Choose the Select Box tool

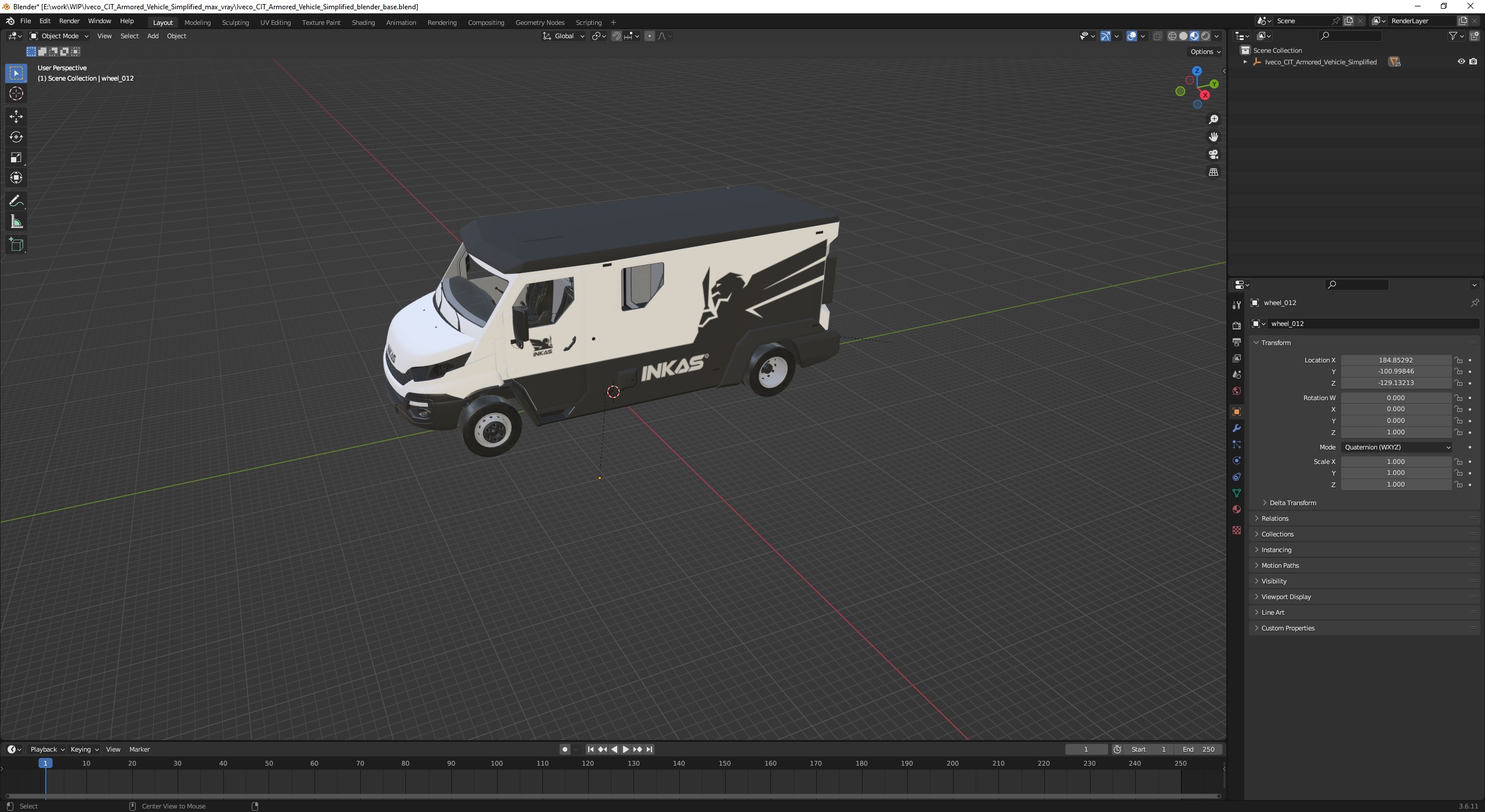tap(16, 73)
